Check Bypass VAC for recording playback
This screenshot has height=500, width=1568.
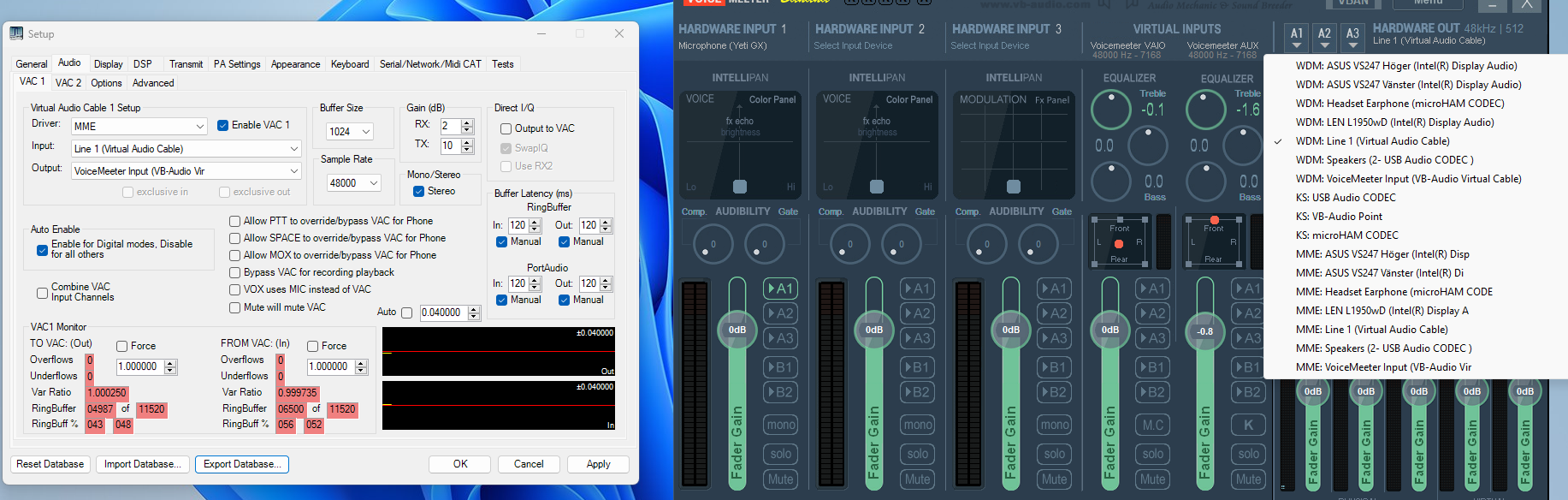234,272
